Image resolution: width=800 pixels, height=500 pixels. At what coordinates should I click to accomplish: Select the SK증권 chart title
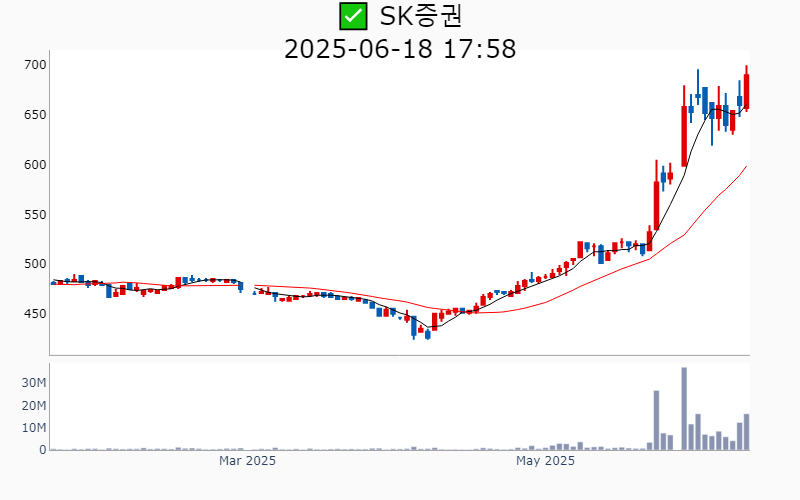click(421, 16)
